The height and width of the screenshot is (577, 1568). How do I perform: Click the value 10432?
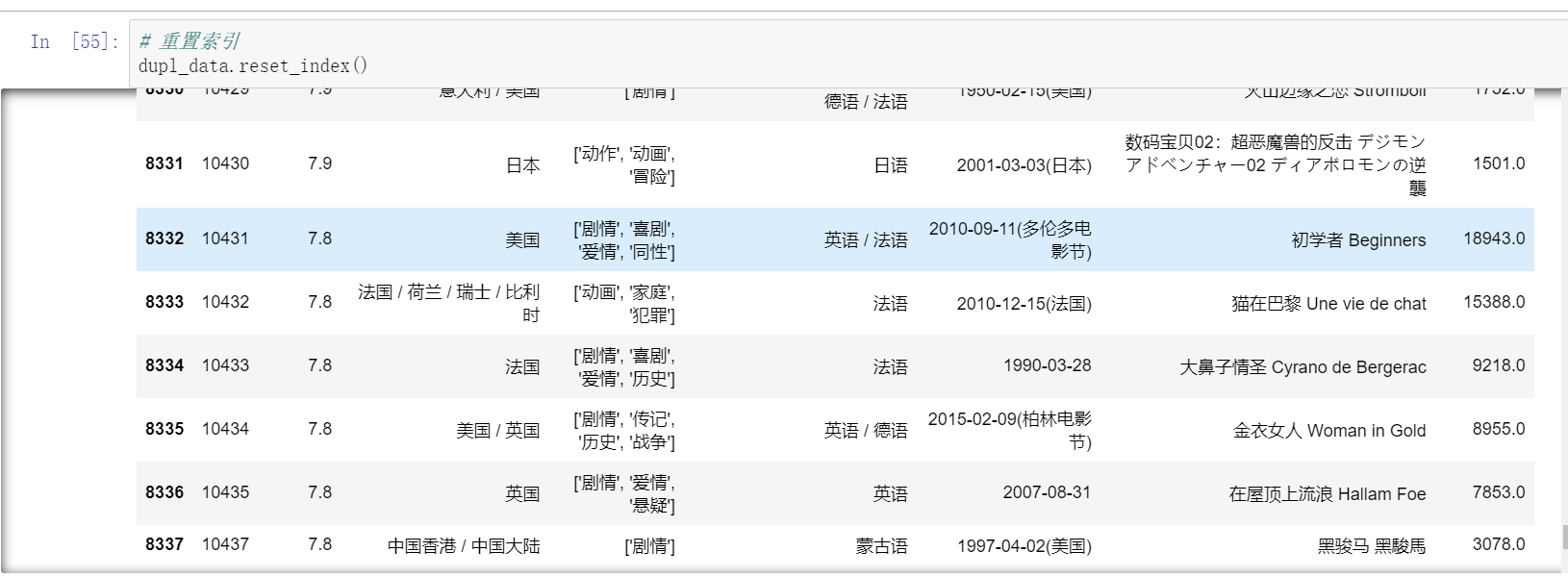tap(225, 302)
